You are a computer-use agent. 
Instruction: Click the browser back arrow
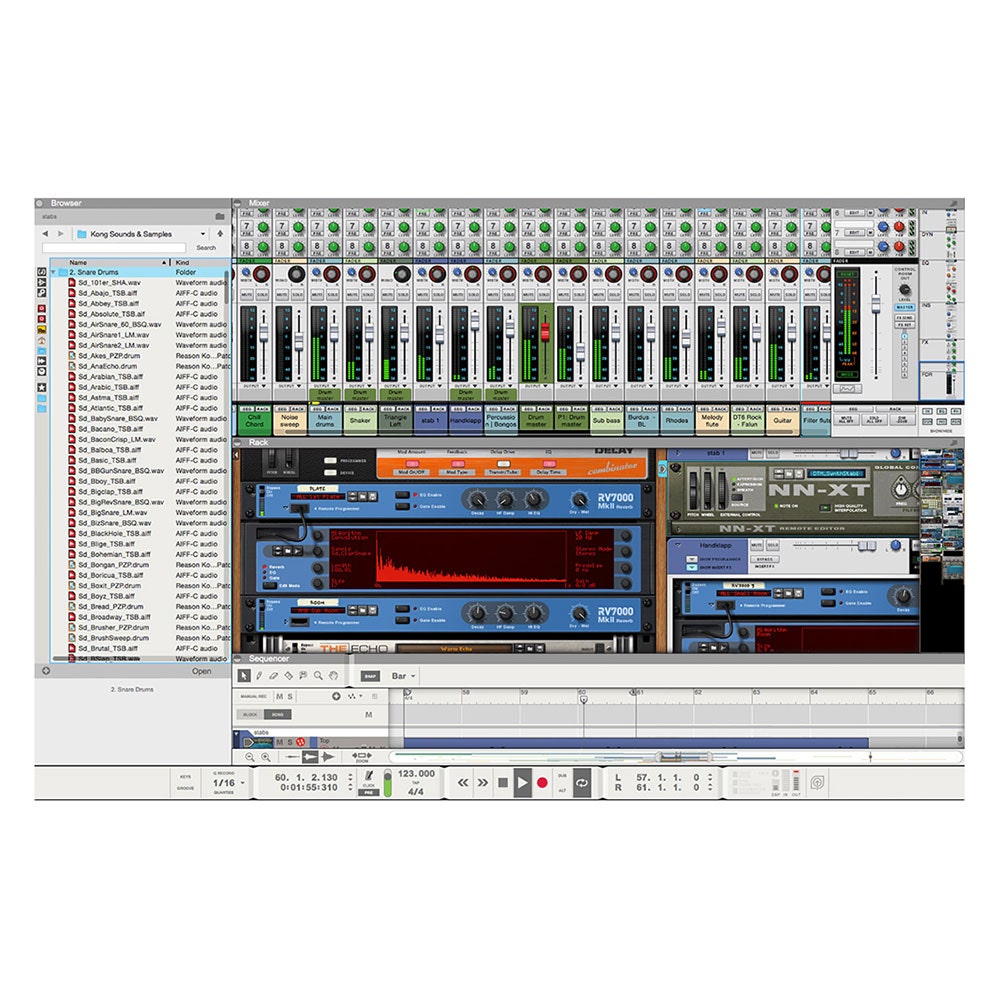coord(45,234)
